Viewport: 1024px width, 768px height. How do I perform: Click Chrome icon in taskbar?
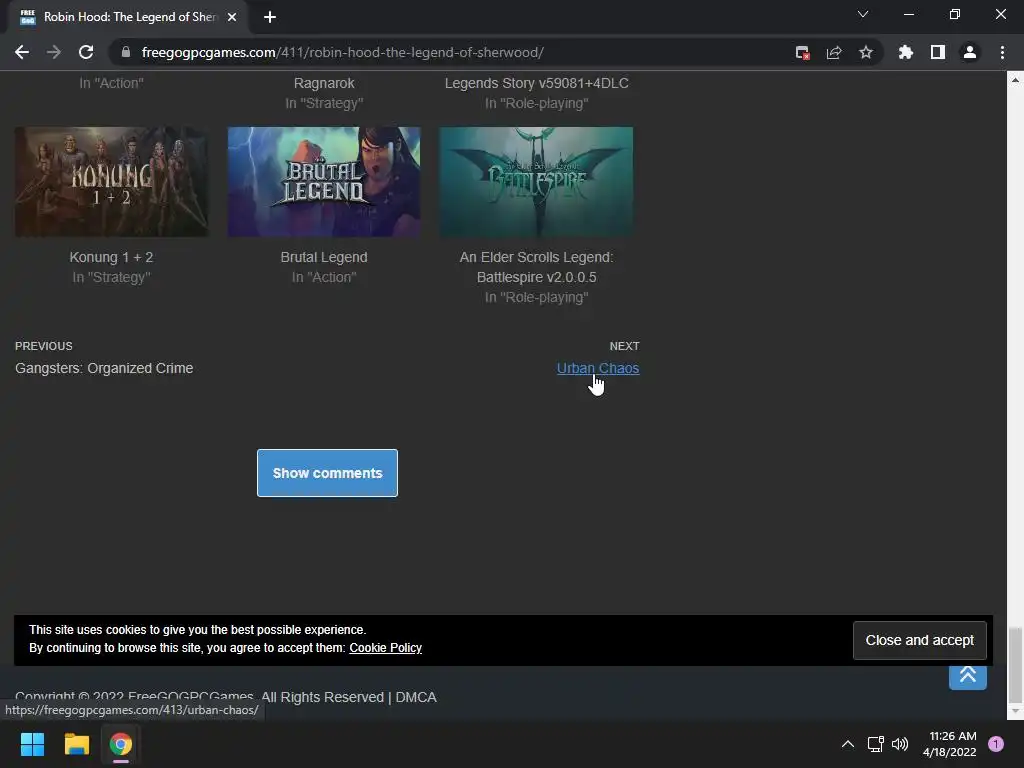click(121, 744)
